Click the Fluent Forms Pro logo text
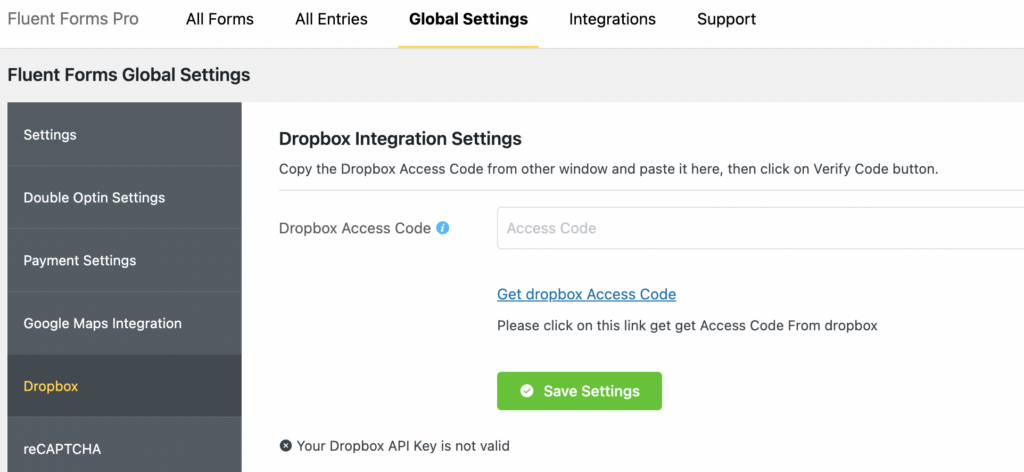This screenshot has height=472, width=1024. click(73, 19)
